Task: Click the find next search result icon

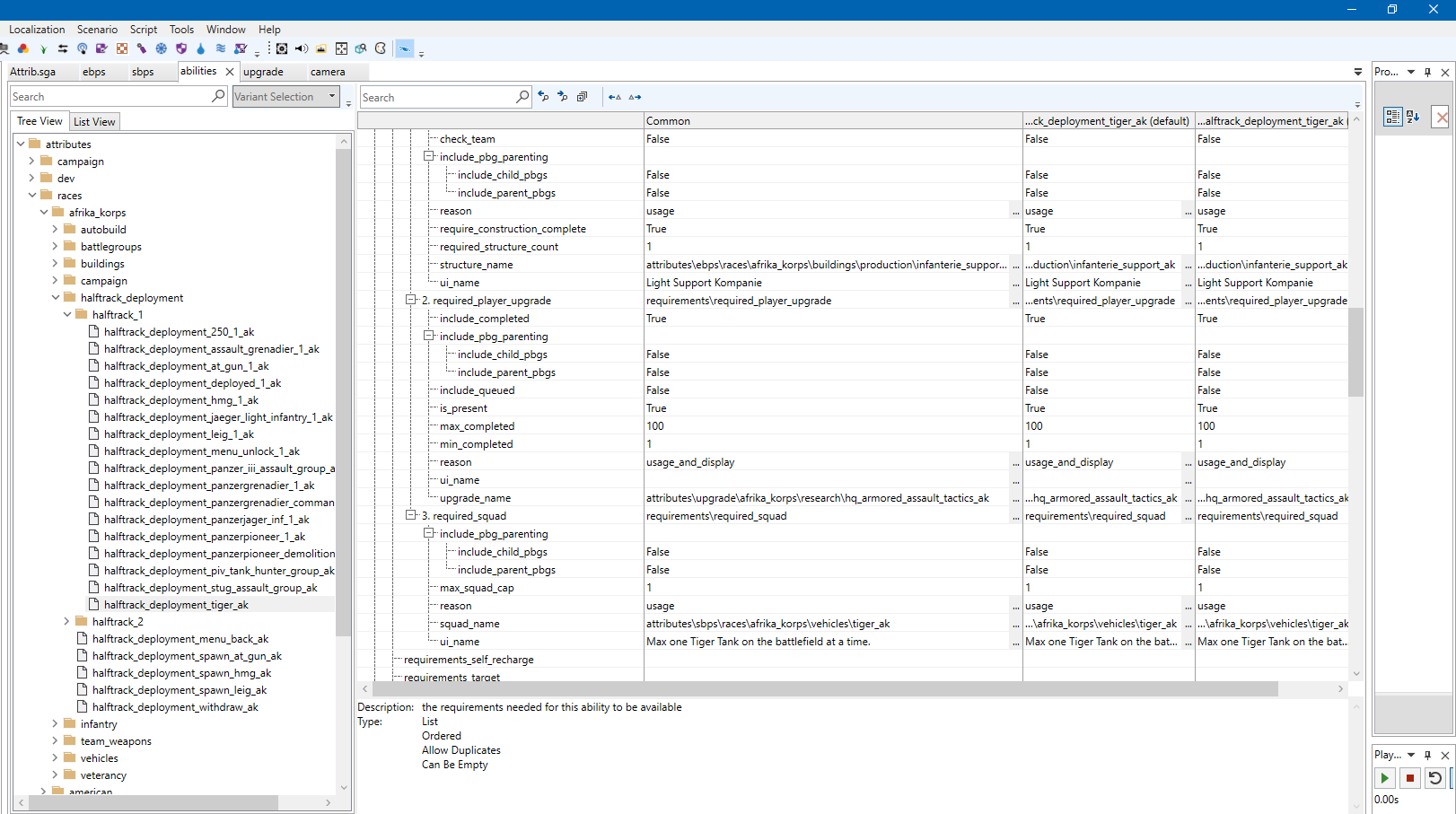Action: pos(563,96)
